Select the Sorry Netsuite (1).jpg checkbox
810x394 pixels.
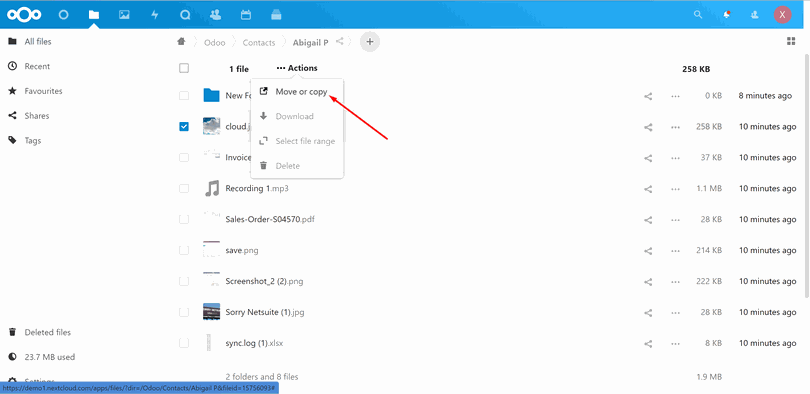coord(184,312)
